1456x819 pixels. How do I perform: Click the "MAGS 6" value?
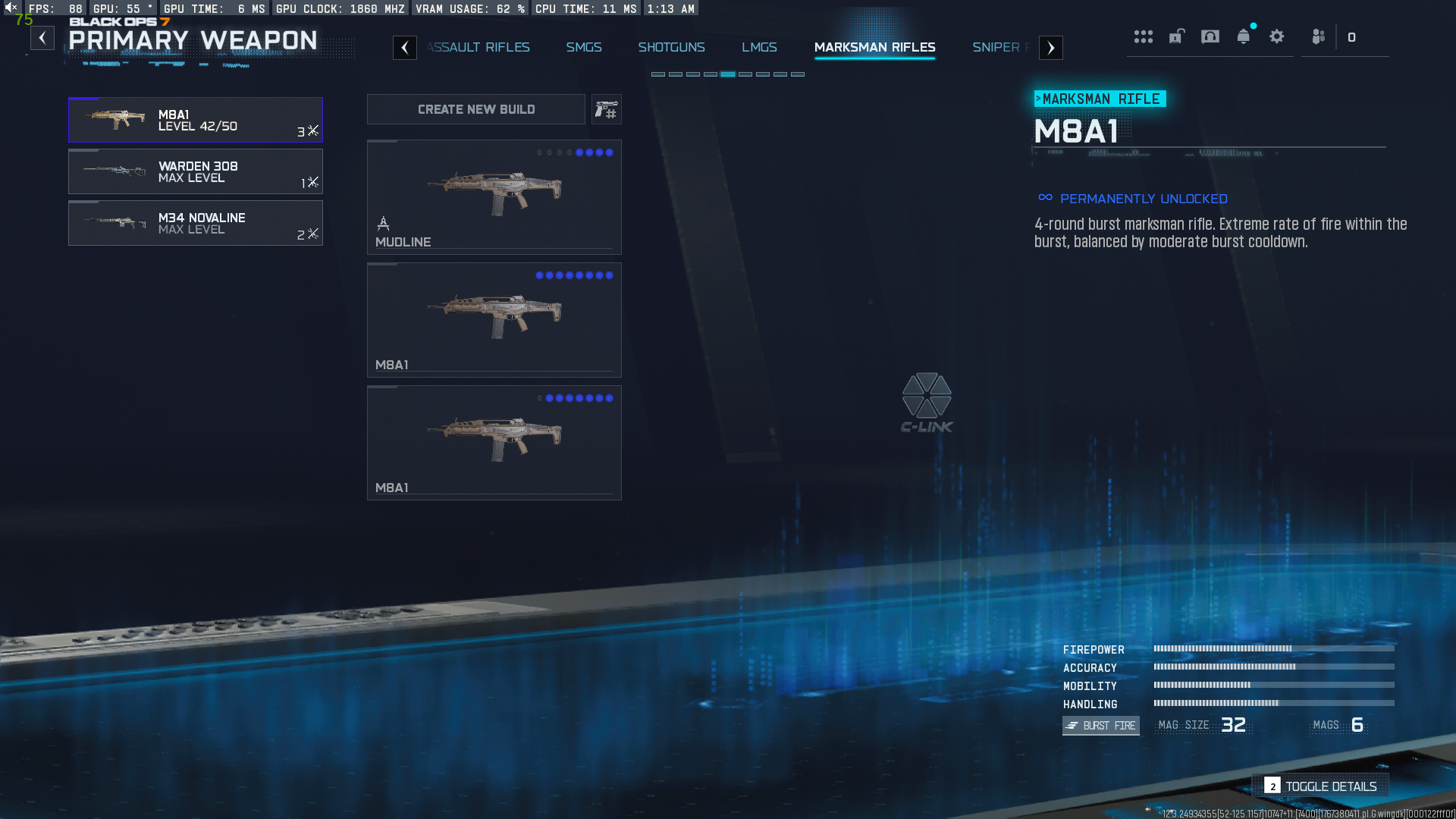point(1338,726)
